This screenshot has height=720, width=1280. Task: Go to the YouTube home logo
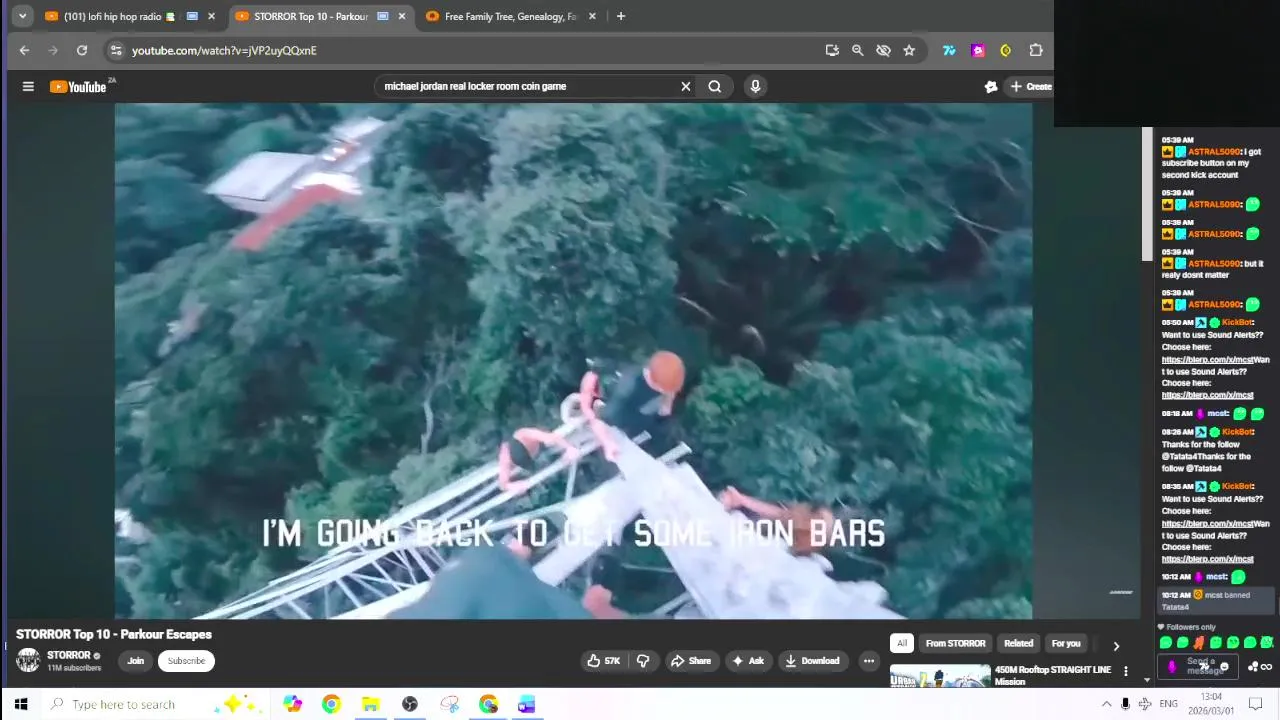point(78,87)
